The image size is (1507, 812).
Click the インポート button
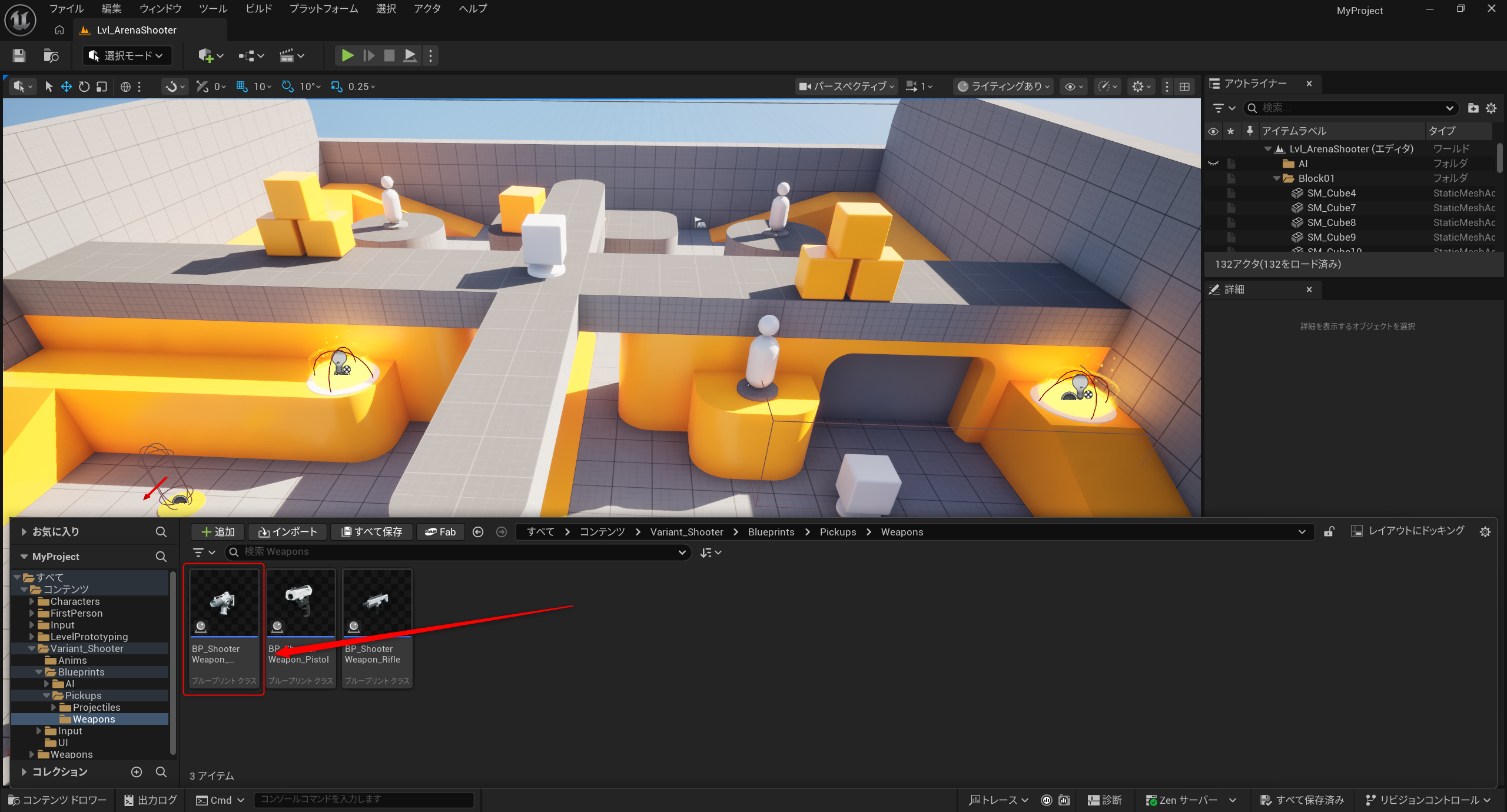[x=288, y=531]
